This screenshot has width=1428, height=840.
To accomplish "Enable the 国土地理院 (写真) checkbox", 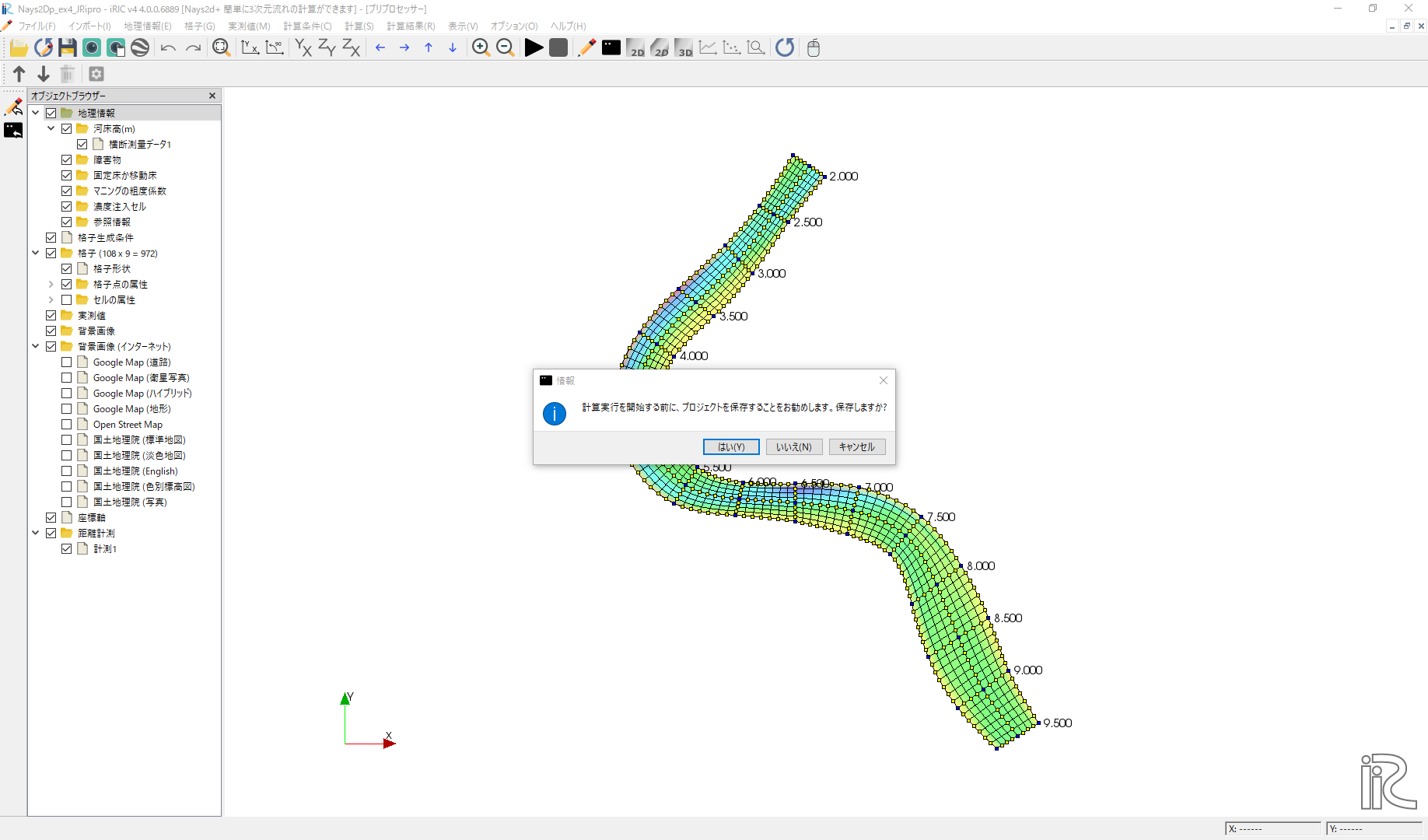I will [67, 502].
